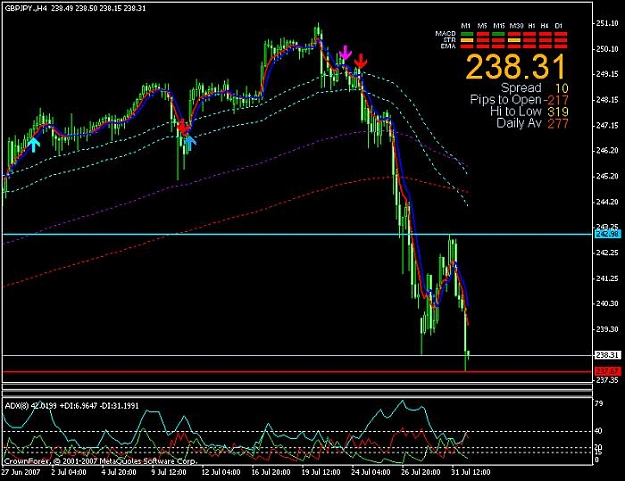The height and width of the screenshot is (481, 625).
Task: Click the 12 Jul 04:00 time label
Action: point(220,472)
